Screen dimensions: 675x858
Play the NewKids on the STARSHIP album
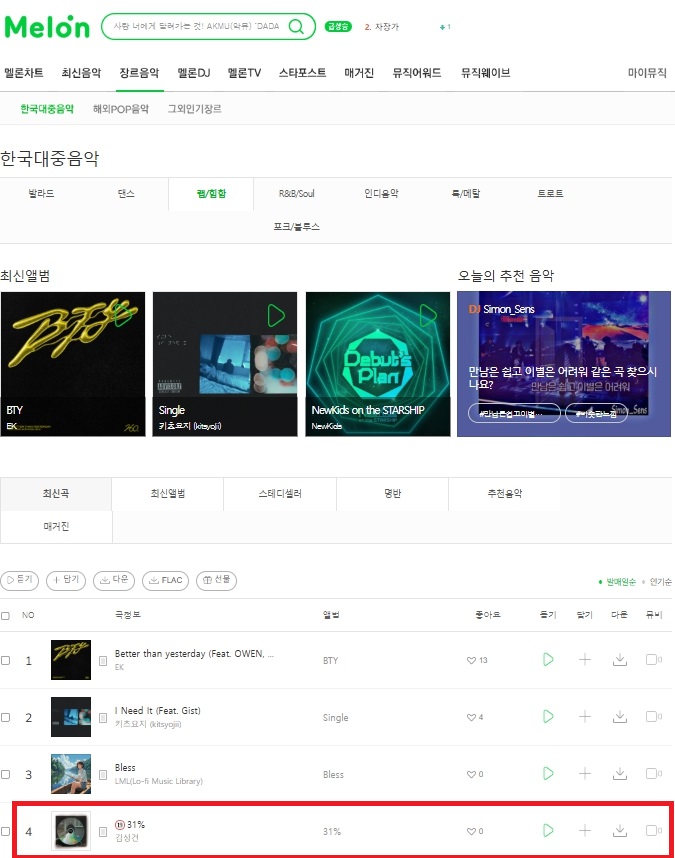[428, 315]
